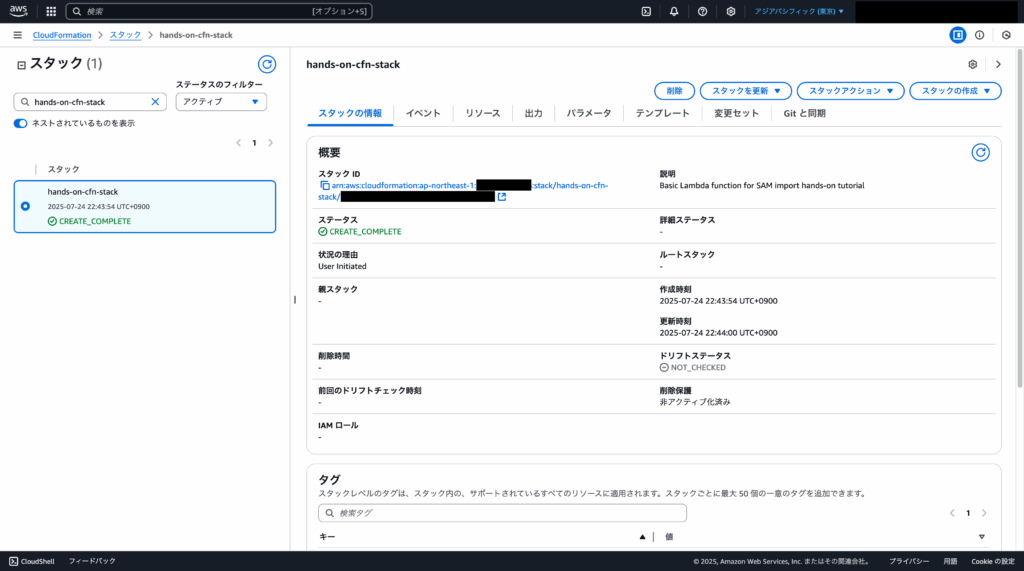Switch to the パラメータ tab
This screenshot has height=571, width=1024.
click(x=589, y=113)
